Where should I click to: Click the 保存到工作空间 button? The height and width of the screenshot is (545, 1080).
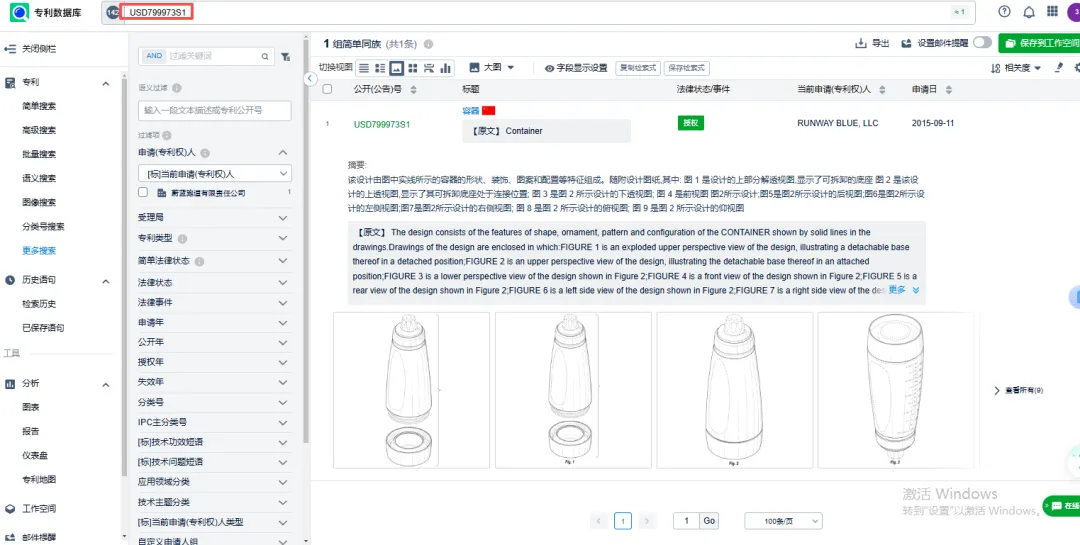1040,43
